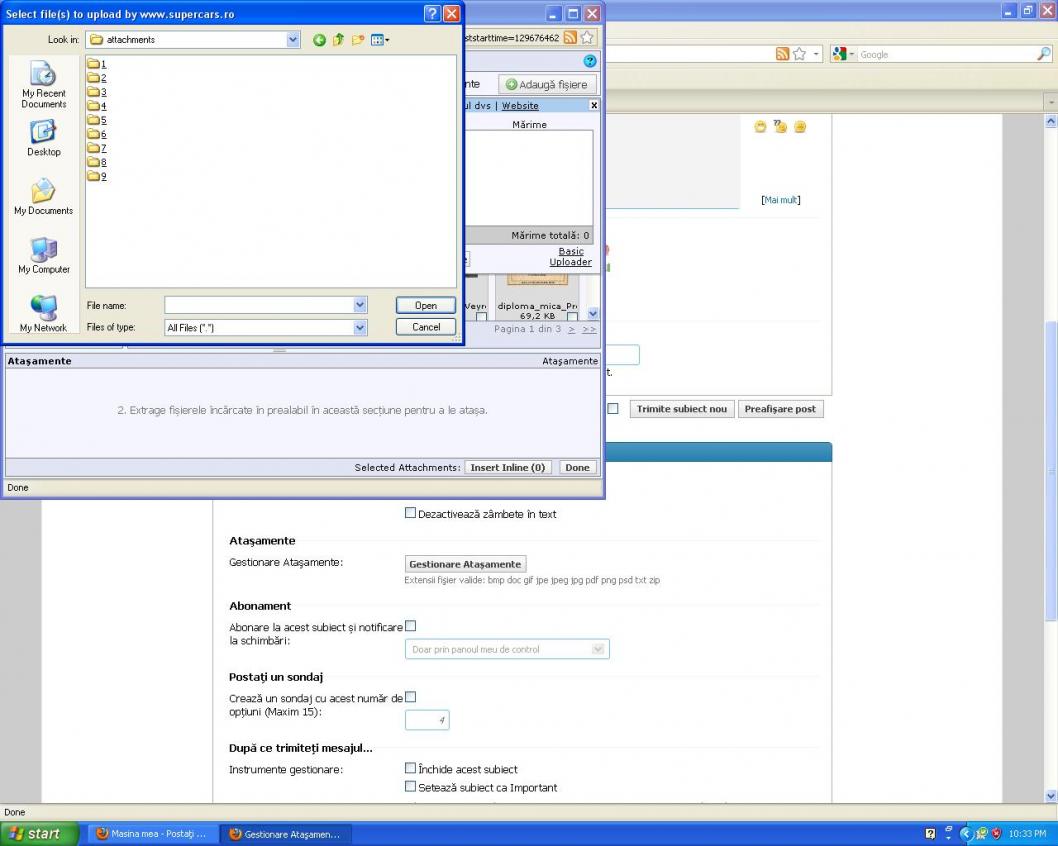Enable subscription to this topic checkbox
Viewport: 1058px width, 846px height.
[410, 626]
